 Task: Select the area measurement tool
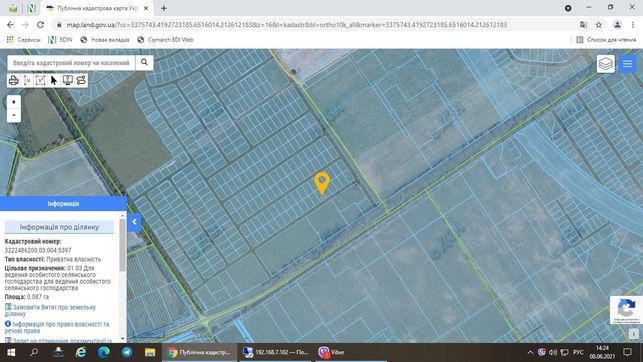(41, 80)
